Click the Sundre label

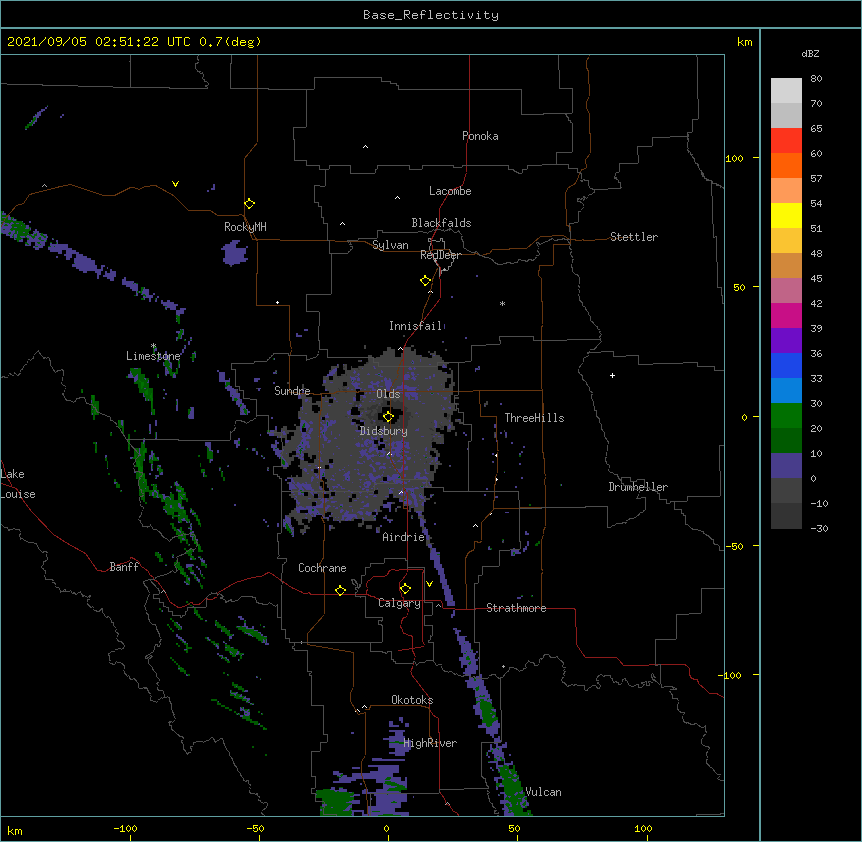click(x=292, y=391)
